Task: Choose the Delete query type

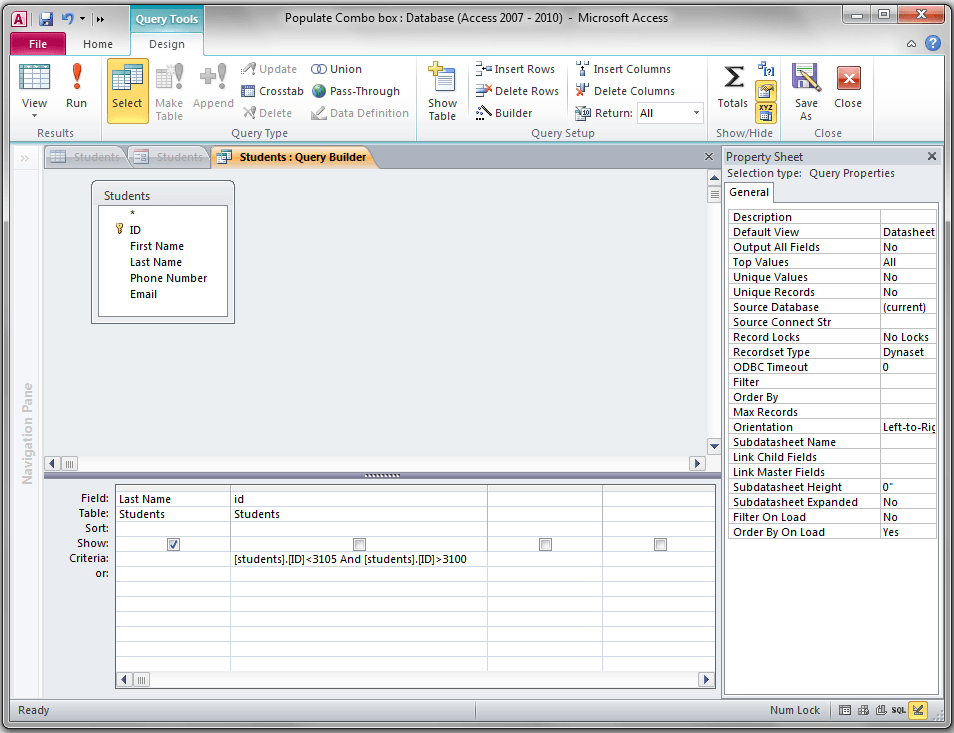Action: (x=267, y=113)
